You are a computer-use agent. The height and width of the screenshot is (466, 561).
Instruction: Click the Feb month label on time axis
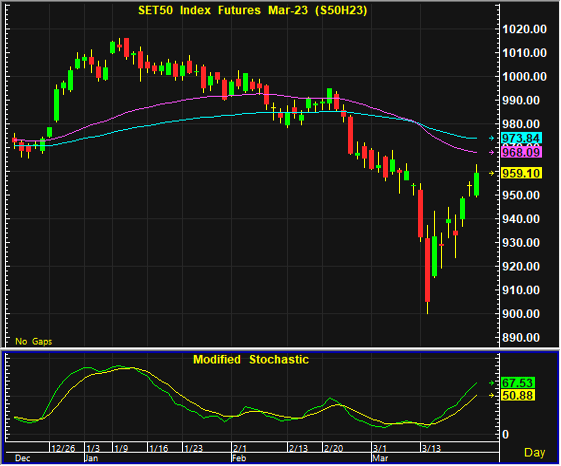239,458
